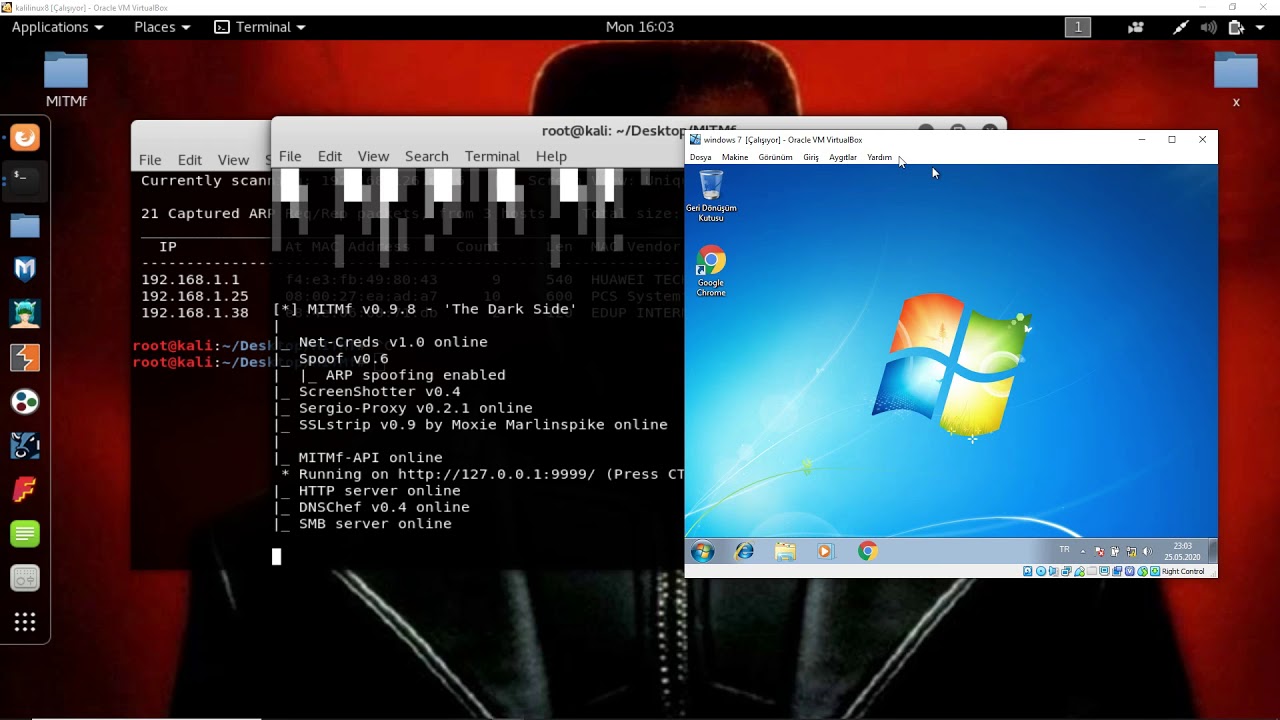Launch Google Chrome from the Windows taskbar

[x=866, y=551]
